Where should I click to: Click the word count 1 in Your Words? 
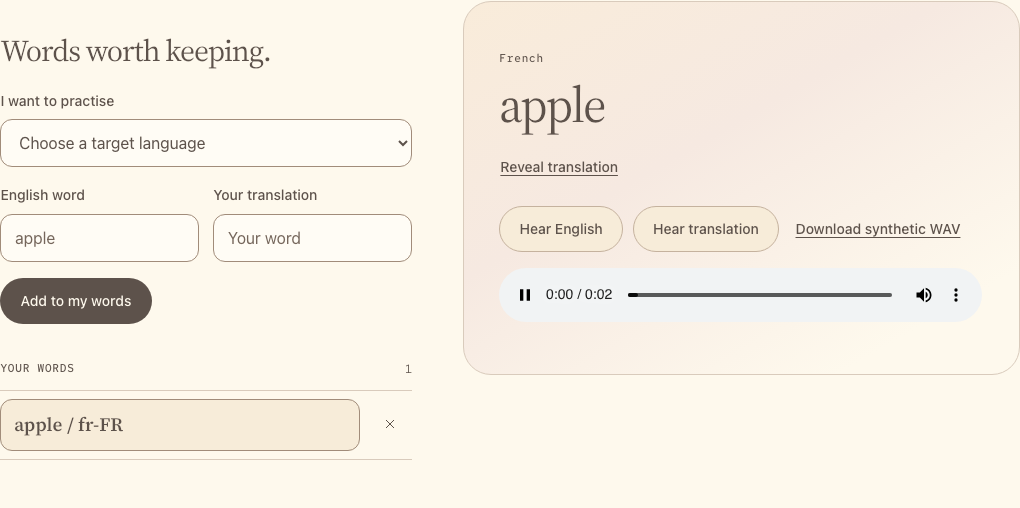[408, 369]
